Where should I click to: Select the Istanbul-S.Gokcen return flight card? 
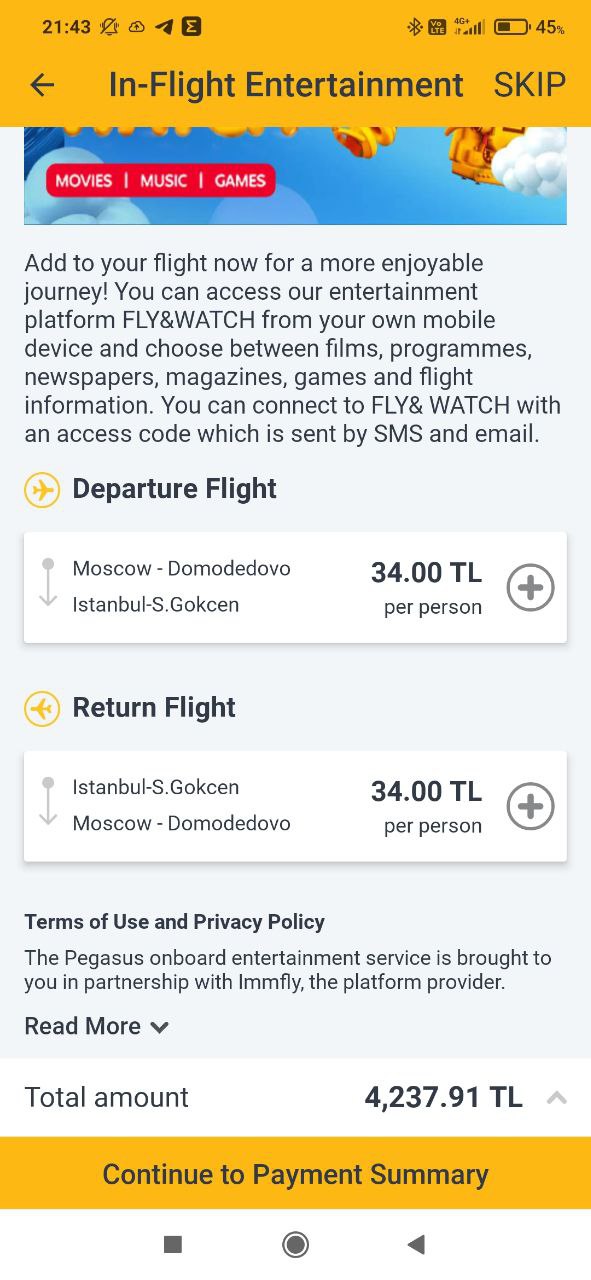coord(295,806)
